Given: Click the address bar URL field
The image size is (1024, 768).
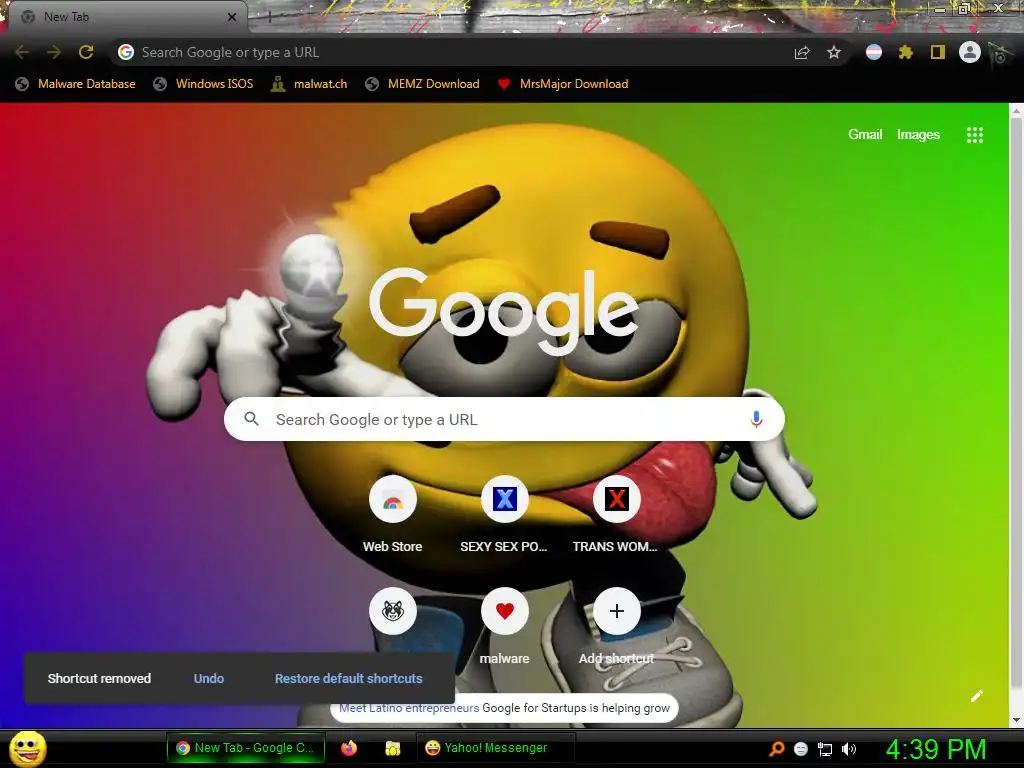Looking at the screenshot, I should tap(457, 52).
